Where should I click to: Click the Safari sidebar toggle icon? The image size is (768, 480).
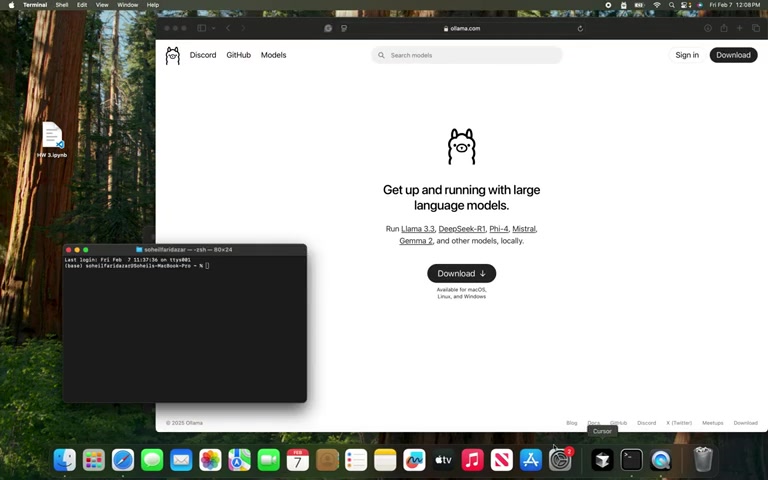(x=201, y=28)
